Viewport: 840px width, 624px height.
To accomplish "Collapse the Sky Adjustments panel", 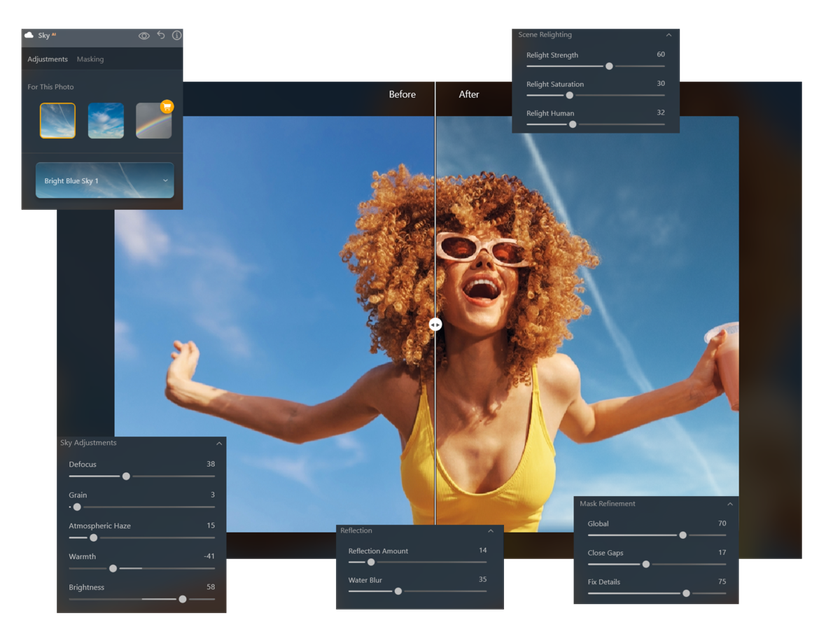I will pos(219,442).
